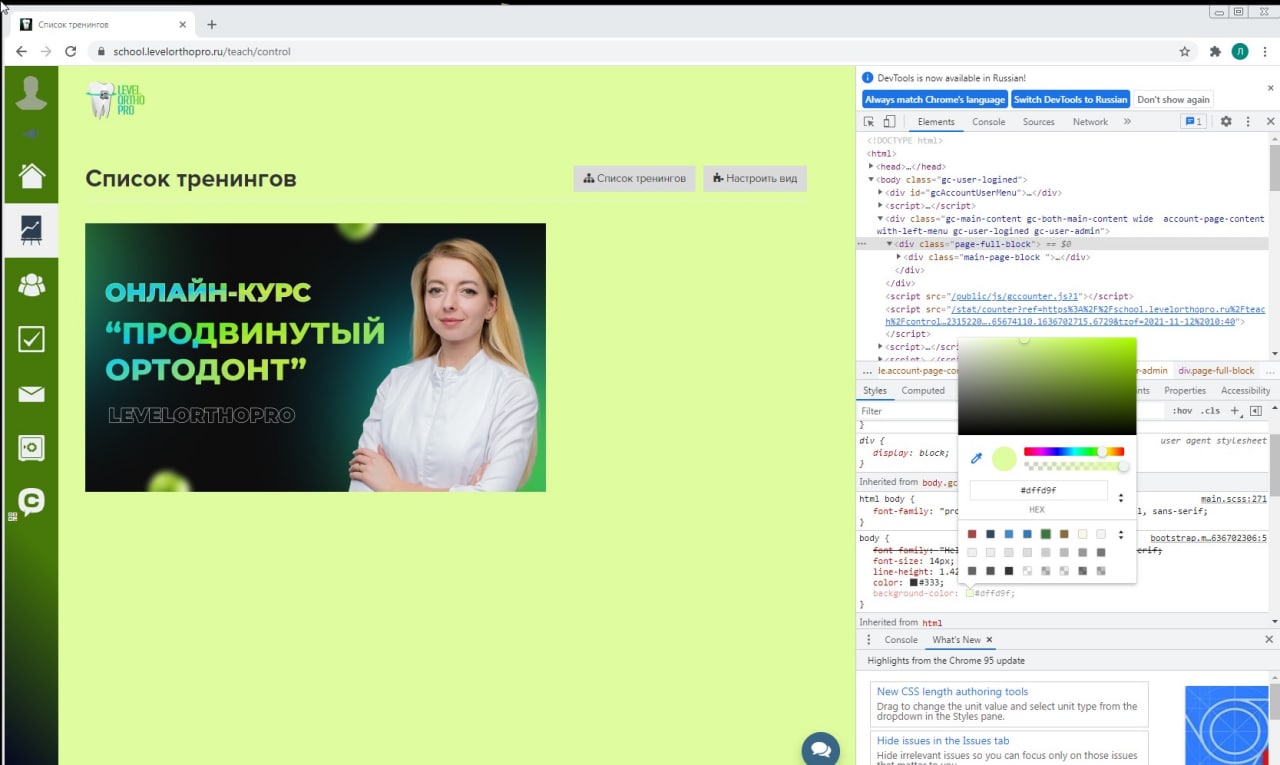Open main.scss:271 source link

click(x=1233, y=499)
